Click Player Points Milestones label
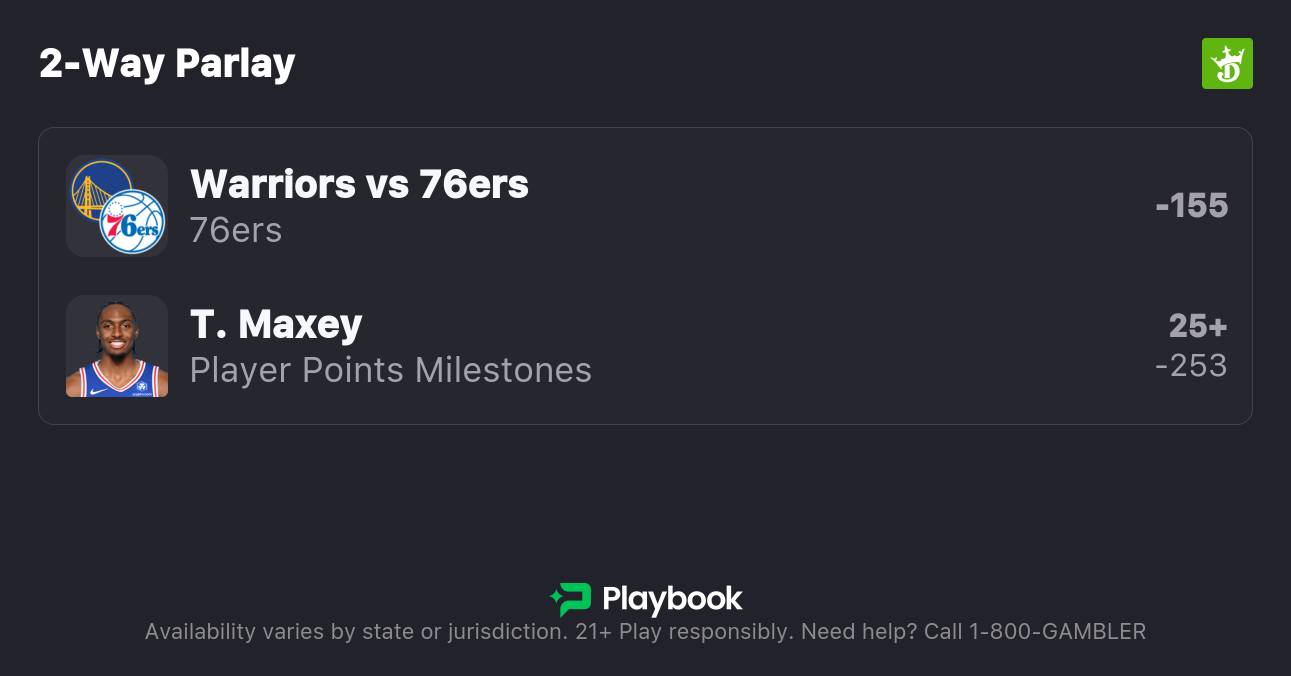 coord(391,370)
